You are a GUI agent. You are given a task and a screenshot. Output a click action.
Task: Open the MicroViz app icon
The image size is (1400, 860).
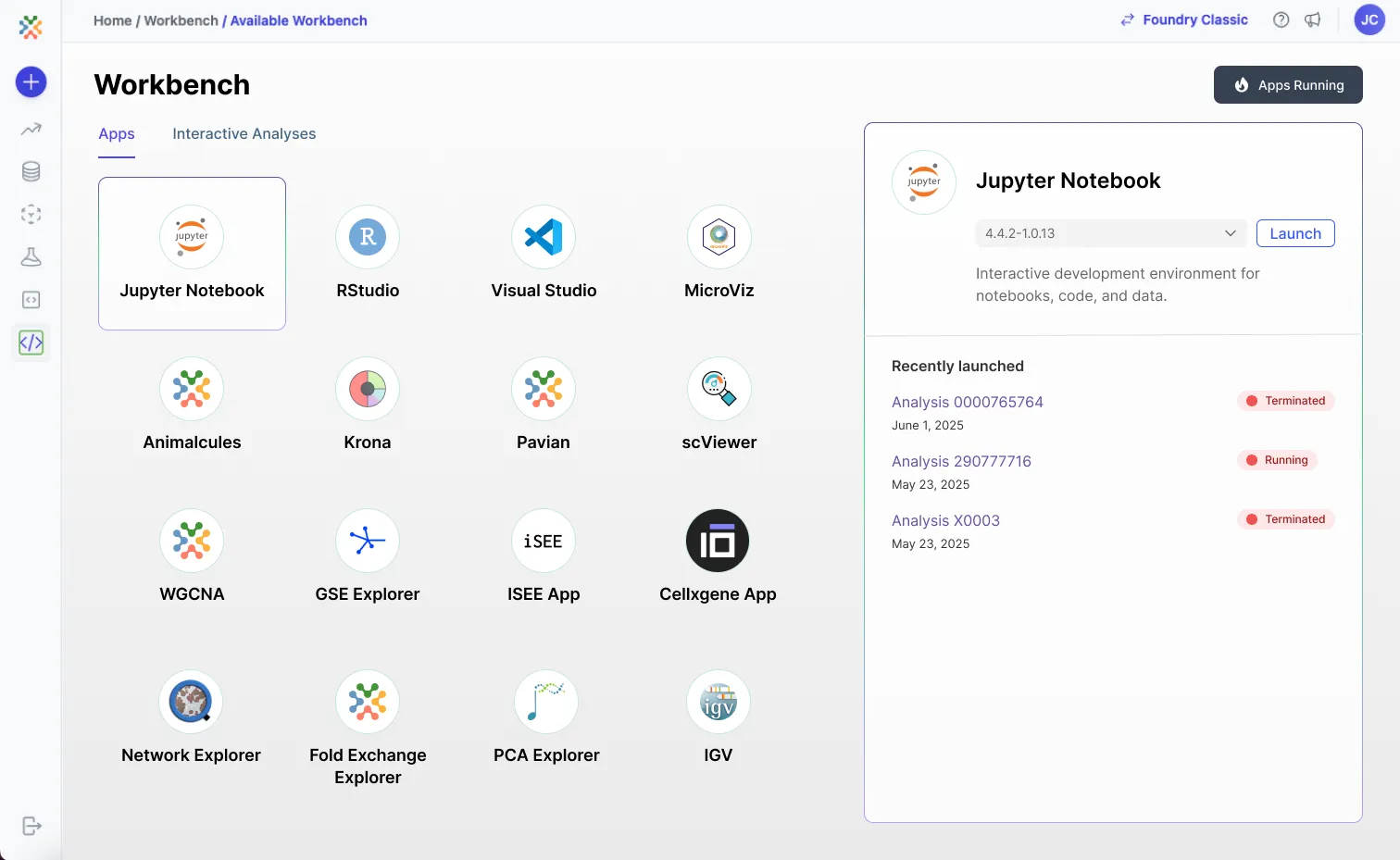[719, 237]
